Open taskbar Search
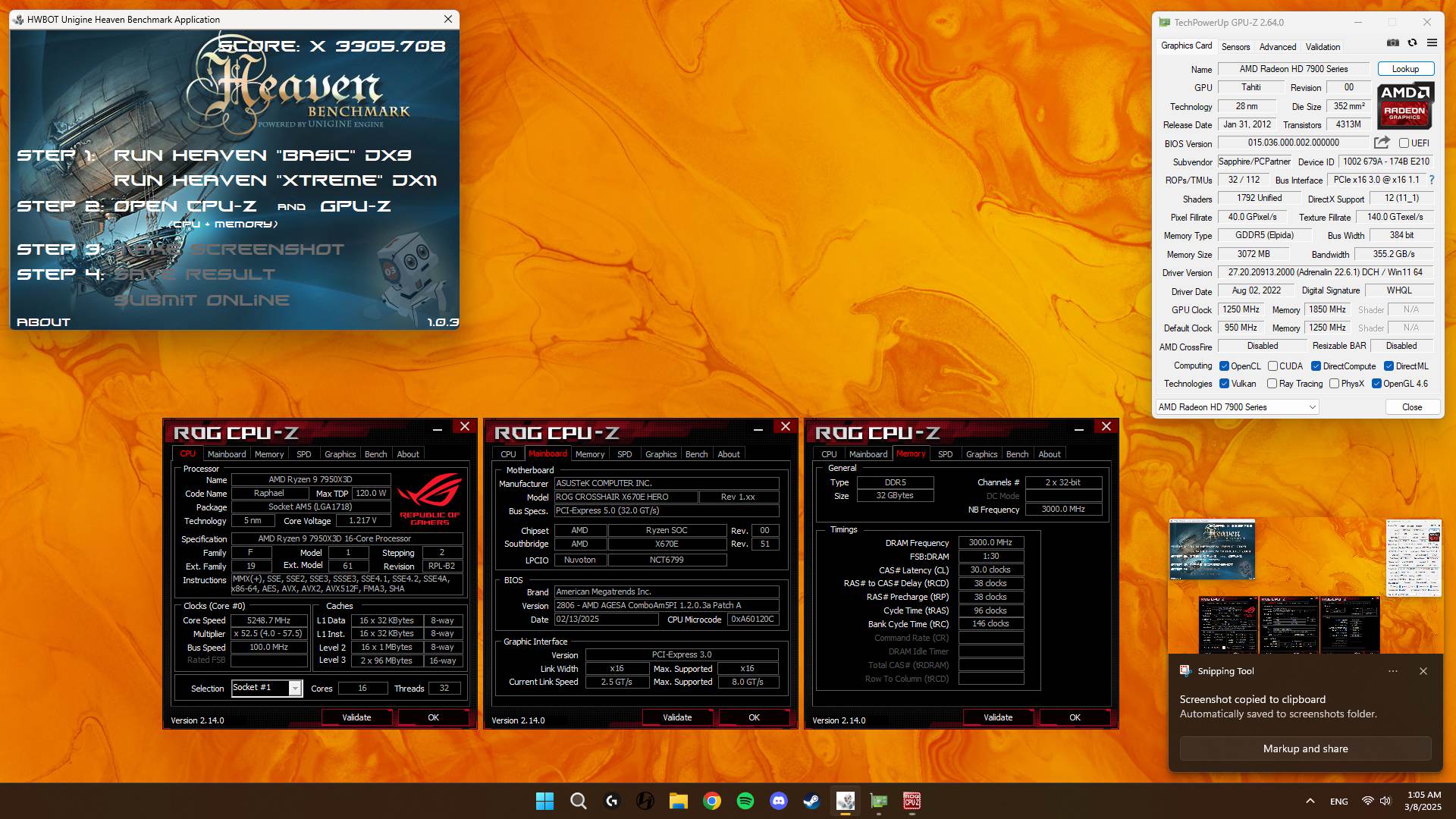Screen dimensions: 1456x819 click(x=578, y=801)
